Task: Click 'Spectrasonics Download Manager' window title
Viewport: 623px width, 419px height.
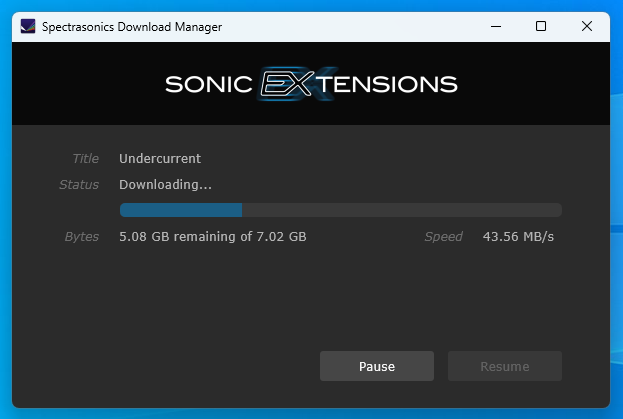Action: (132, 27)
